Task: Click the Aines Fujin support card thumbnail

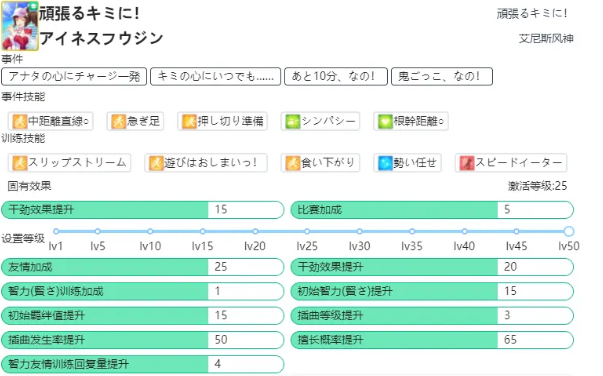Action: pos(20,26)
